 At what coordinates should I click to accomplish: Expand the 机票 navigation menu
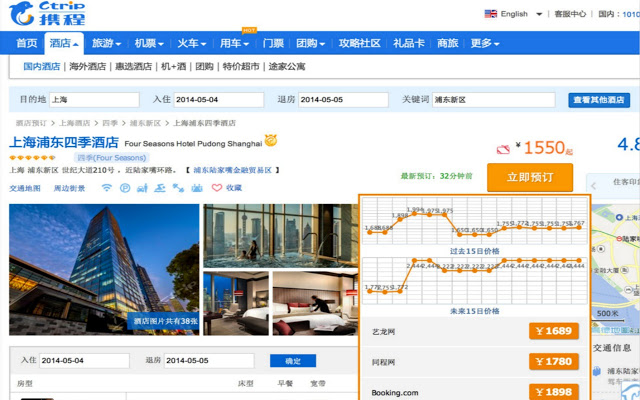point(149,43)
